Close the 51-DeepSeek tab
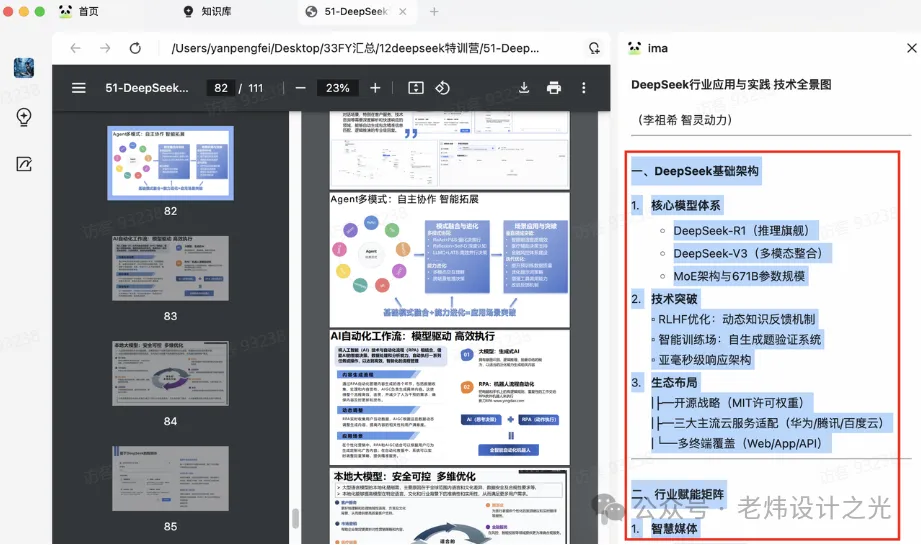921x545 pixels. (402, 11)
